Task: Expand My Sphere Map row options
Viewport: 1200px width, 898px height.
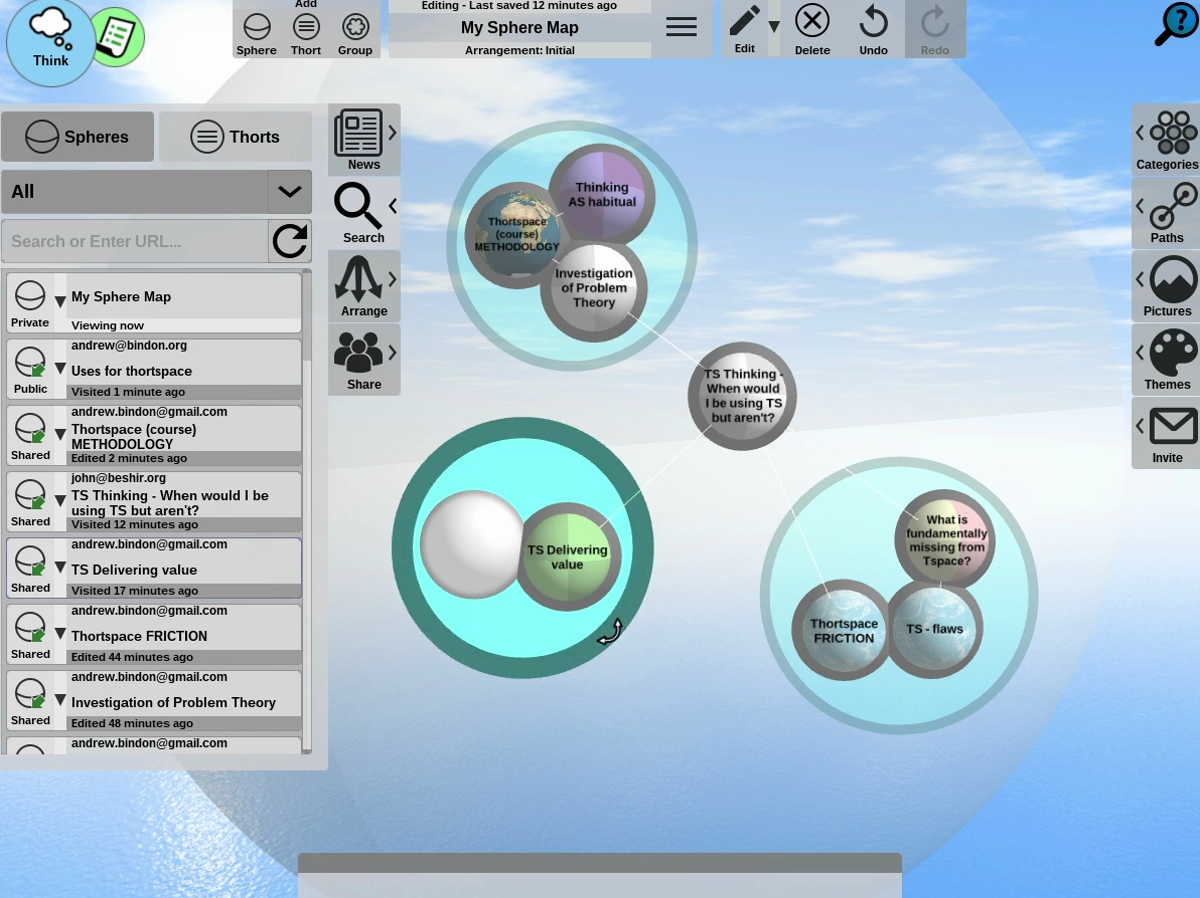Action: [60, 301]
